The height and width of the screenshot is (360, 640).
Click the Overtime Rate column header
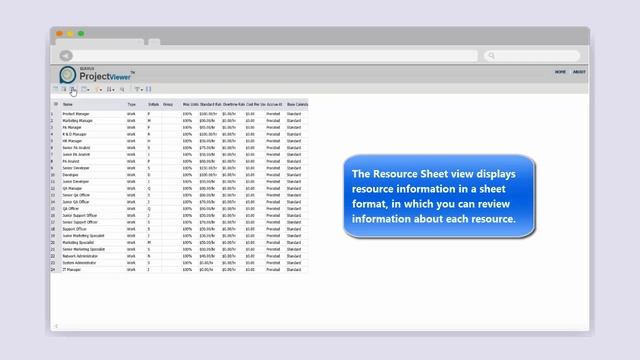[x=233, y=104]
